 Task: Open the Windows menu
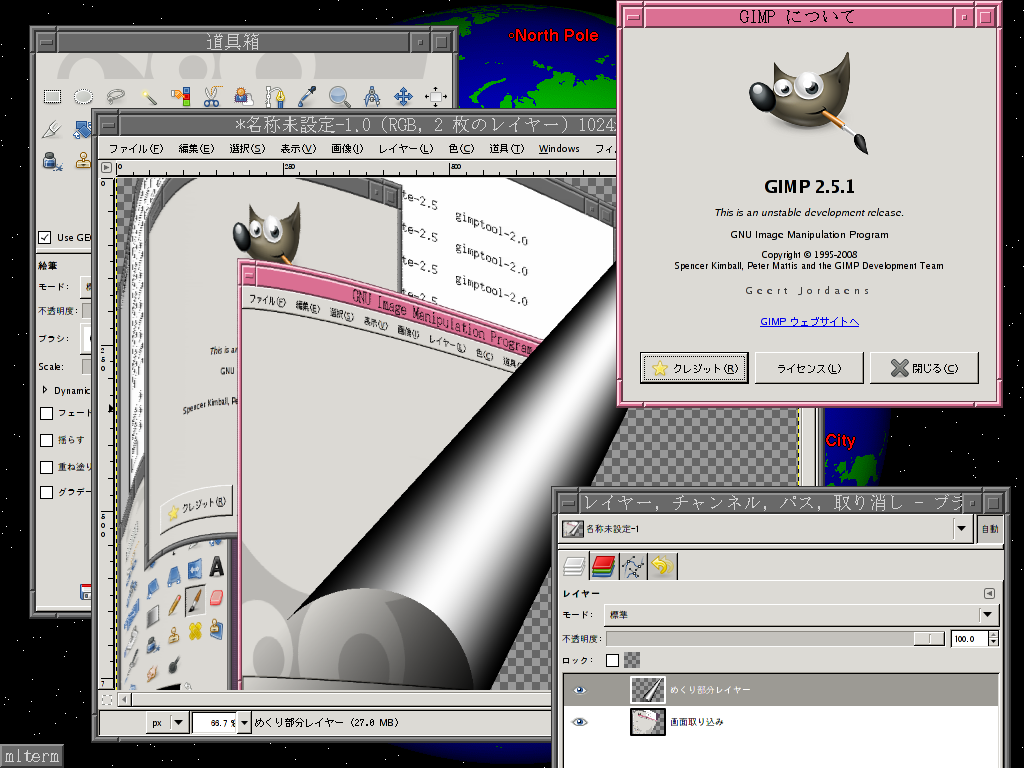[x=559, y=149]
